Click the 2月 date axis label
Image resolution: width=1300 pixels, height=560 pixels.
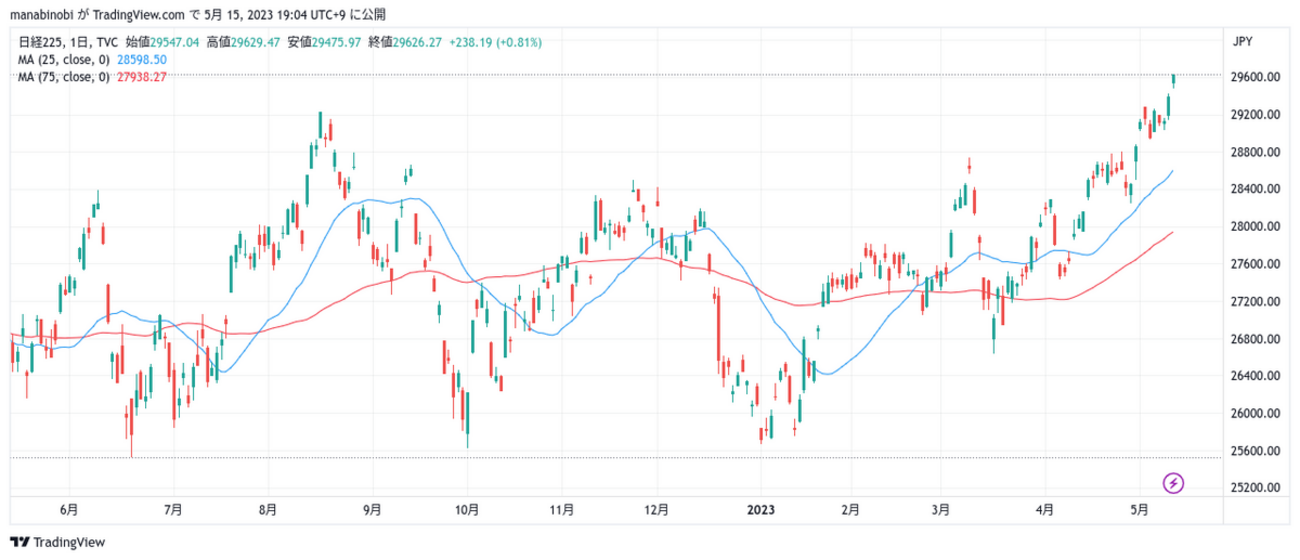pyautogui.click(x=851, y=509)
